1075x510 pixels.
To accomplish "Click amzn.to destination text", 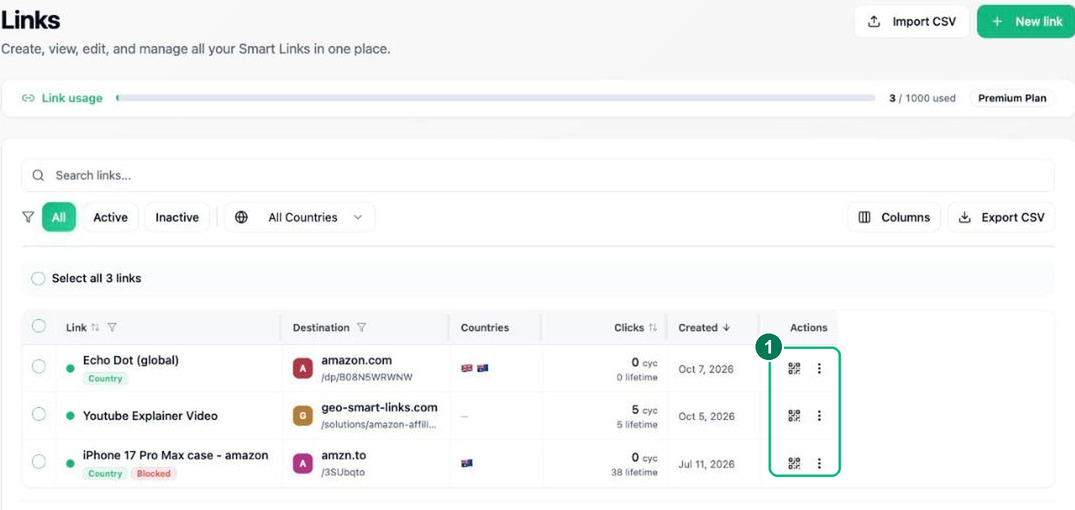I will point(343,455).
